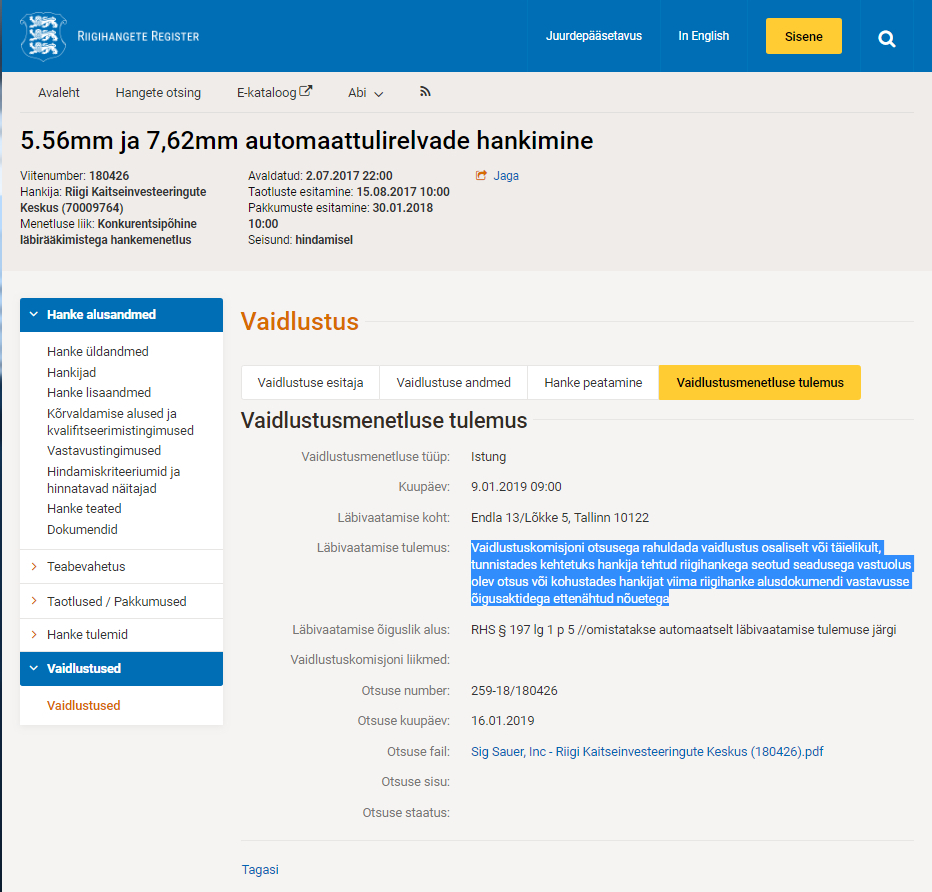Viewport: 932px width, 892px height.
Task: Open the Hanke peatamine tab
Action: click(593, 383)
